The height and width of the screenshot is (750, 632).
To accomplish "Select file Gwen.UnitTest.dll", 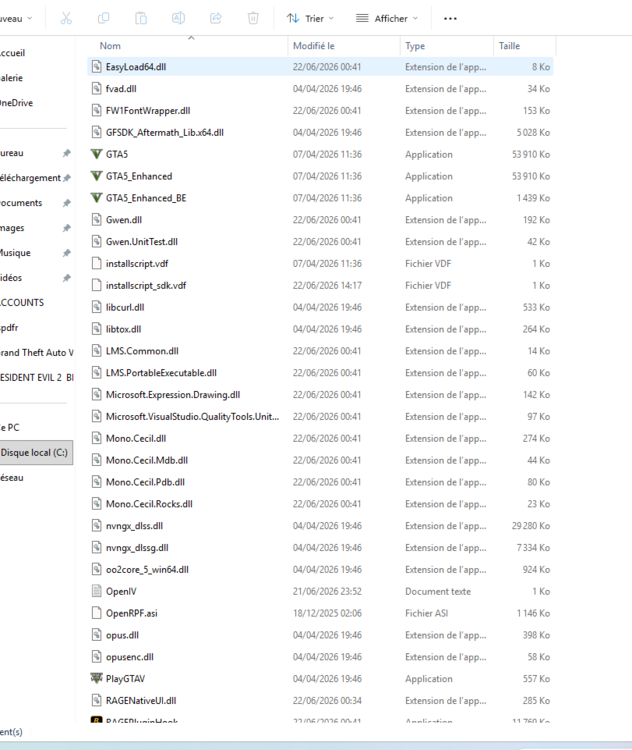I will click(320, 242).
